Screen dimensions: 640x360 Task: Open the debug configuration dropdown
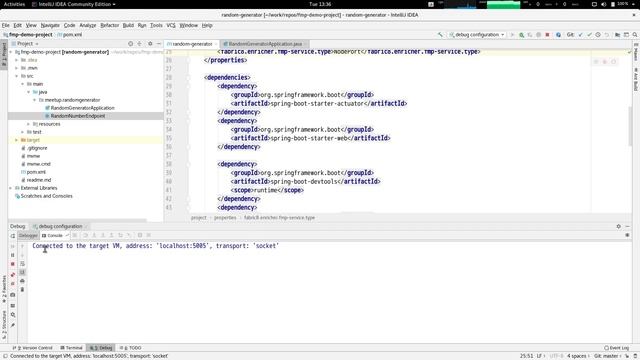477,35
